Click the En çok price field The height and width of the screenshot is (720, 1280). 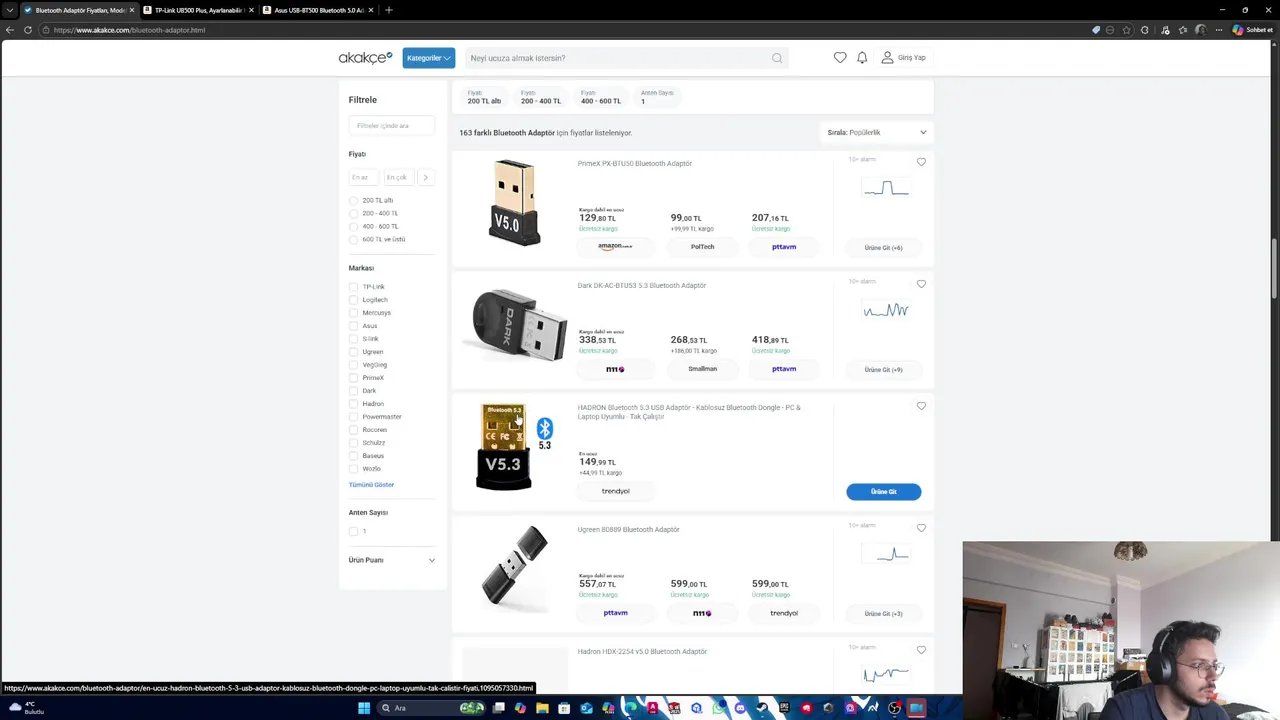click(x=398, y=177)
